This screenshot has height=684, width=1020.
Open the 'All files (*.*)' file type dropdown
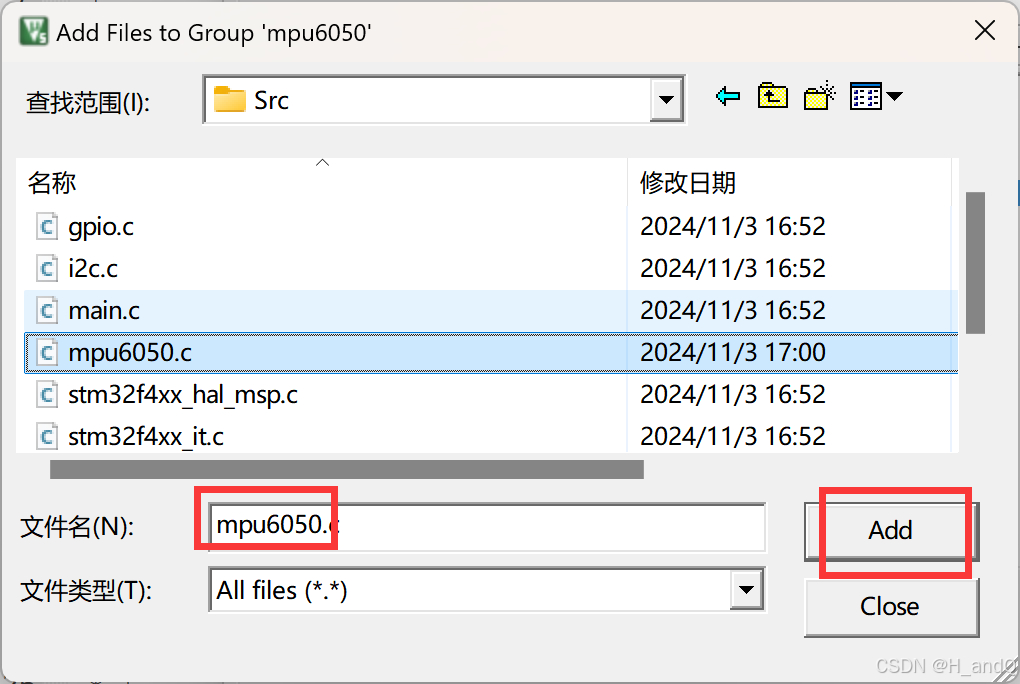746,590
